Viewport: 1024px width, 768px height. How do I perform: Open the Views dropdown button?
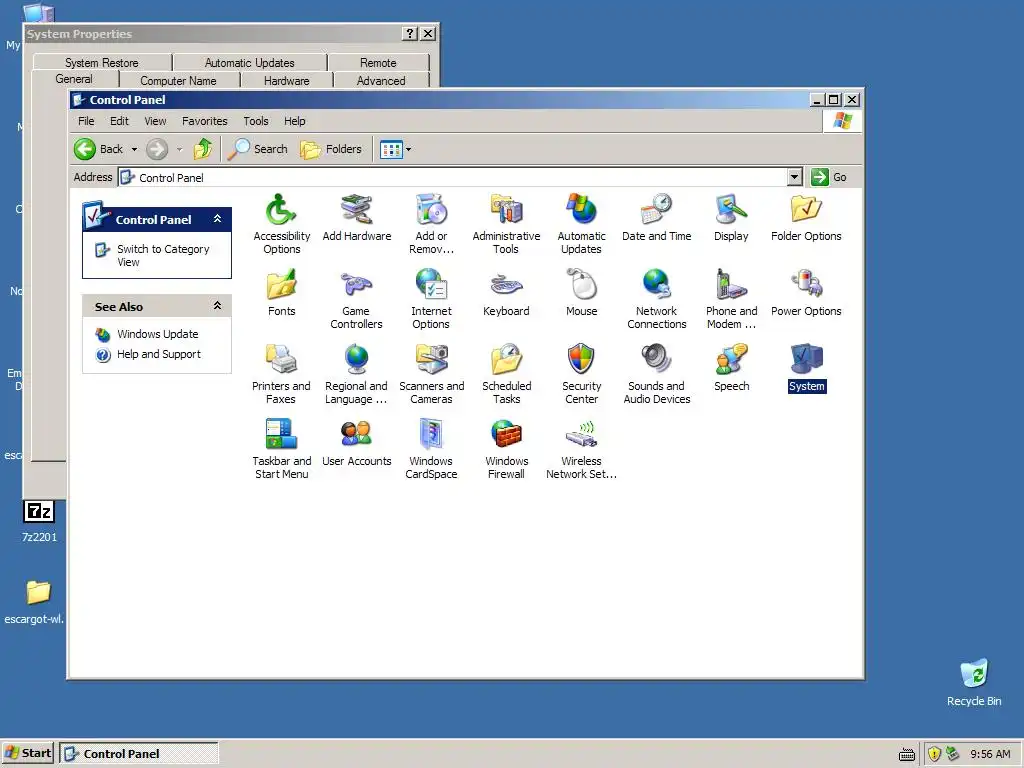tap(396, 149)
